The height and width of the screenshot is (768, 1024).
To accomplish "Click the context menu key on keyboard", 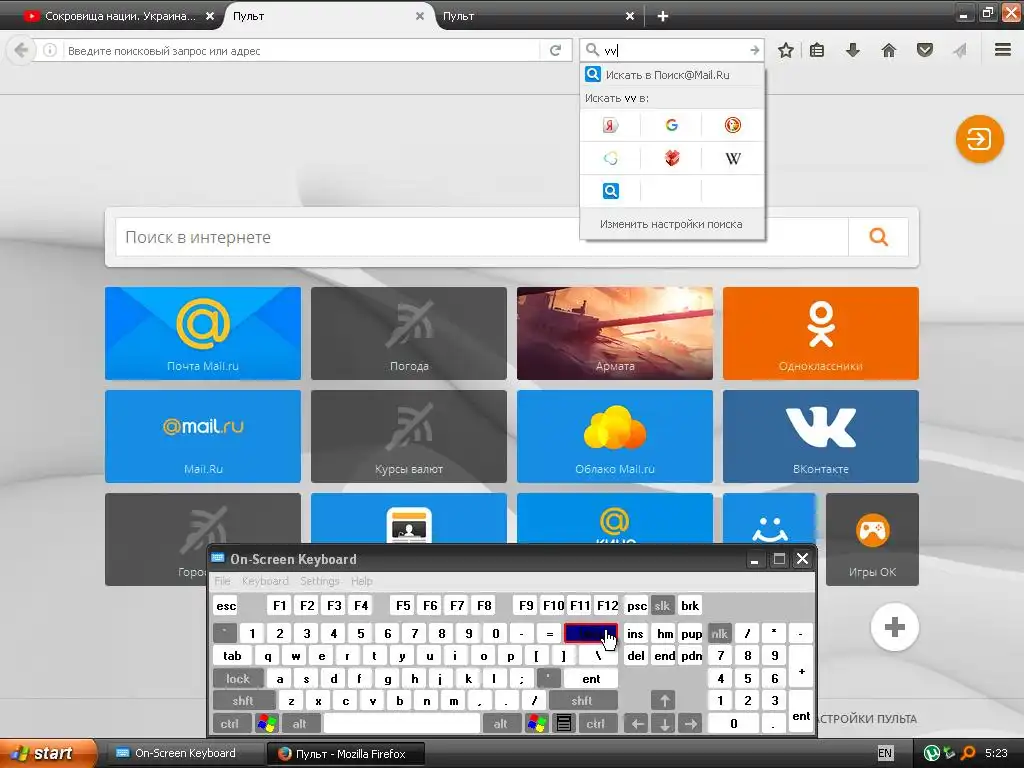I will coord(564,723).
